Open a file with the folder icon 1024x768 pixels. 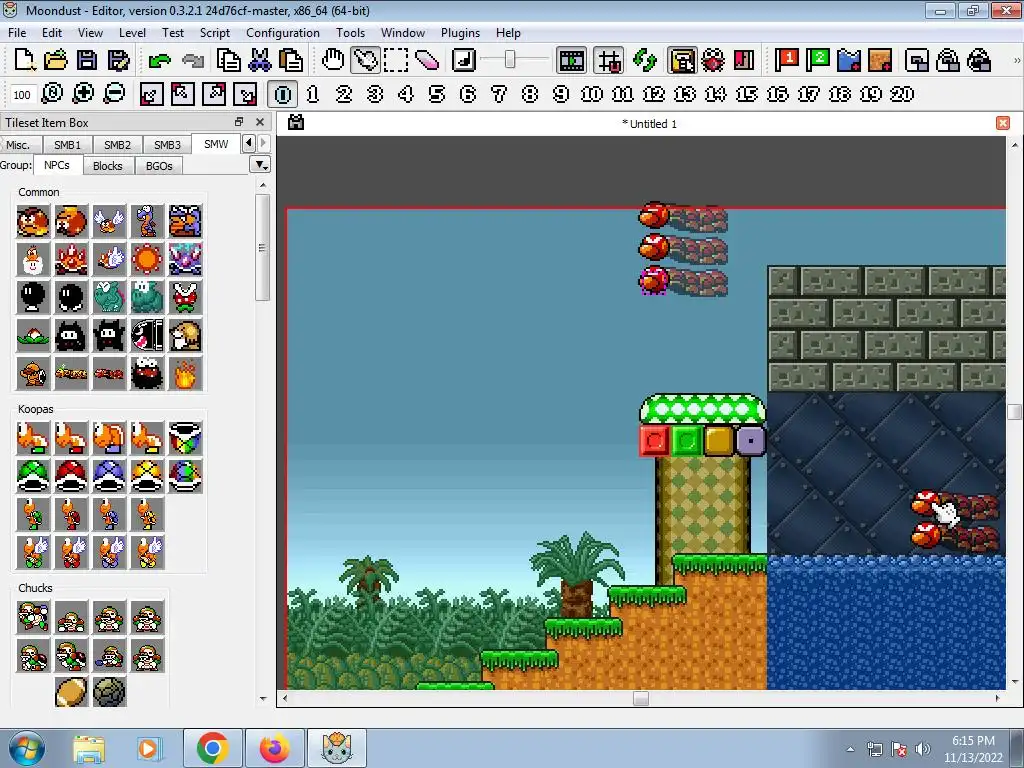(x=56, y=61)
